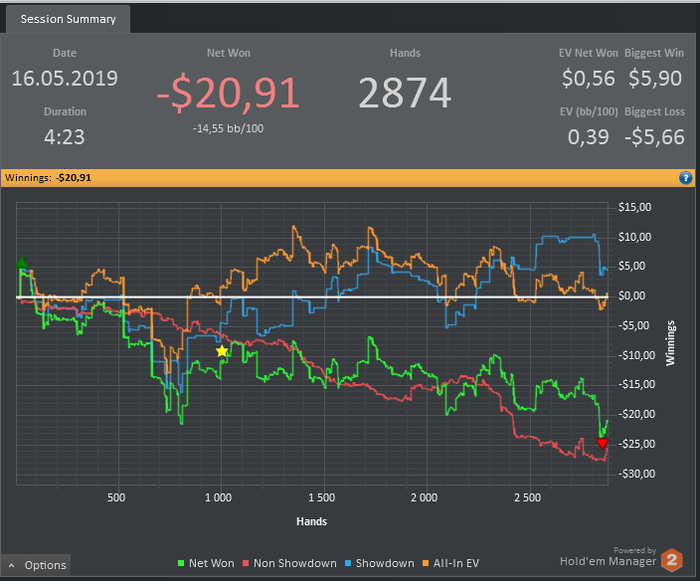This screenshot has width=700, height=581.
Task: Toggle the Showdown legend series
Action: (x=379, y=563)
